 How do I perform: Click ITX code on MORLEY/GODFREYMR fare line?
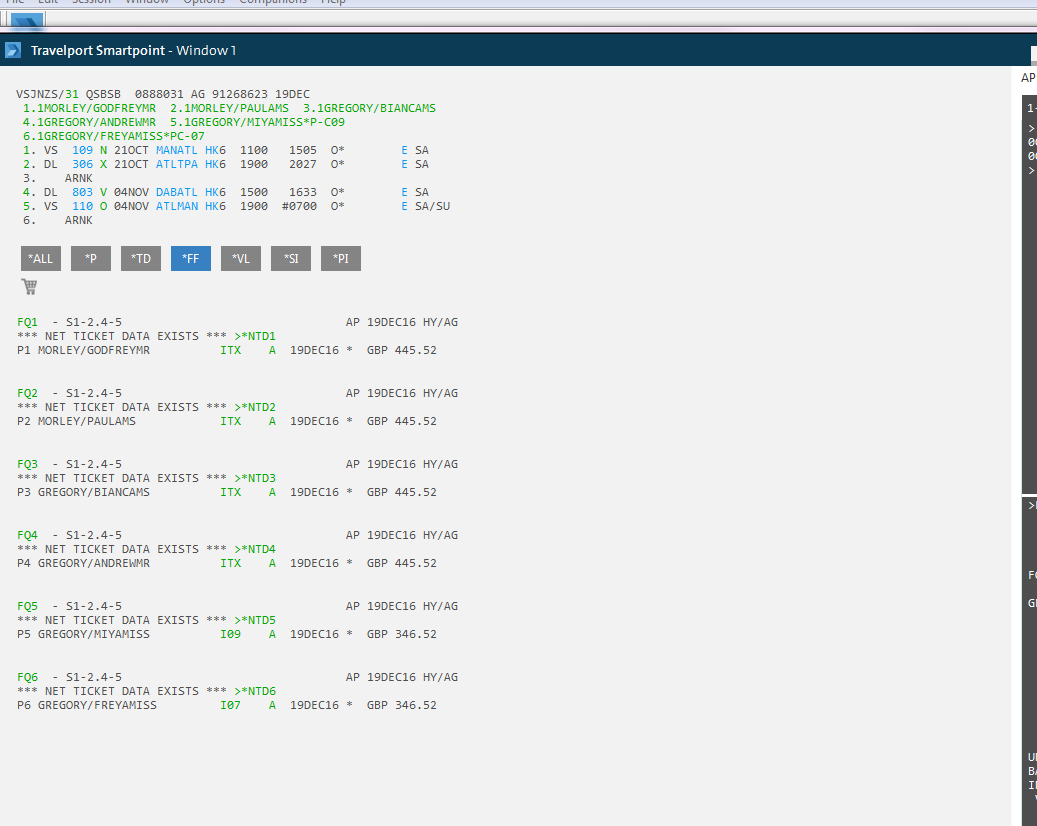(231, 350)
